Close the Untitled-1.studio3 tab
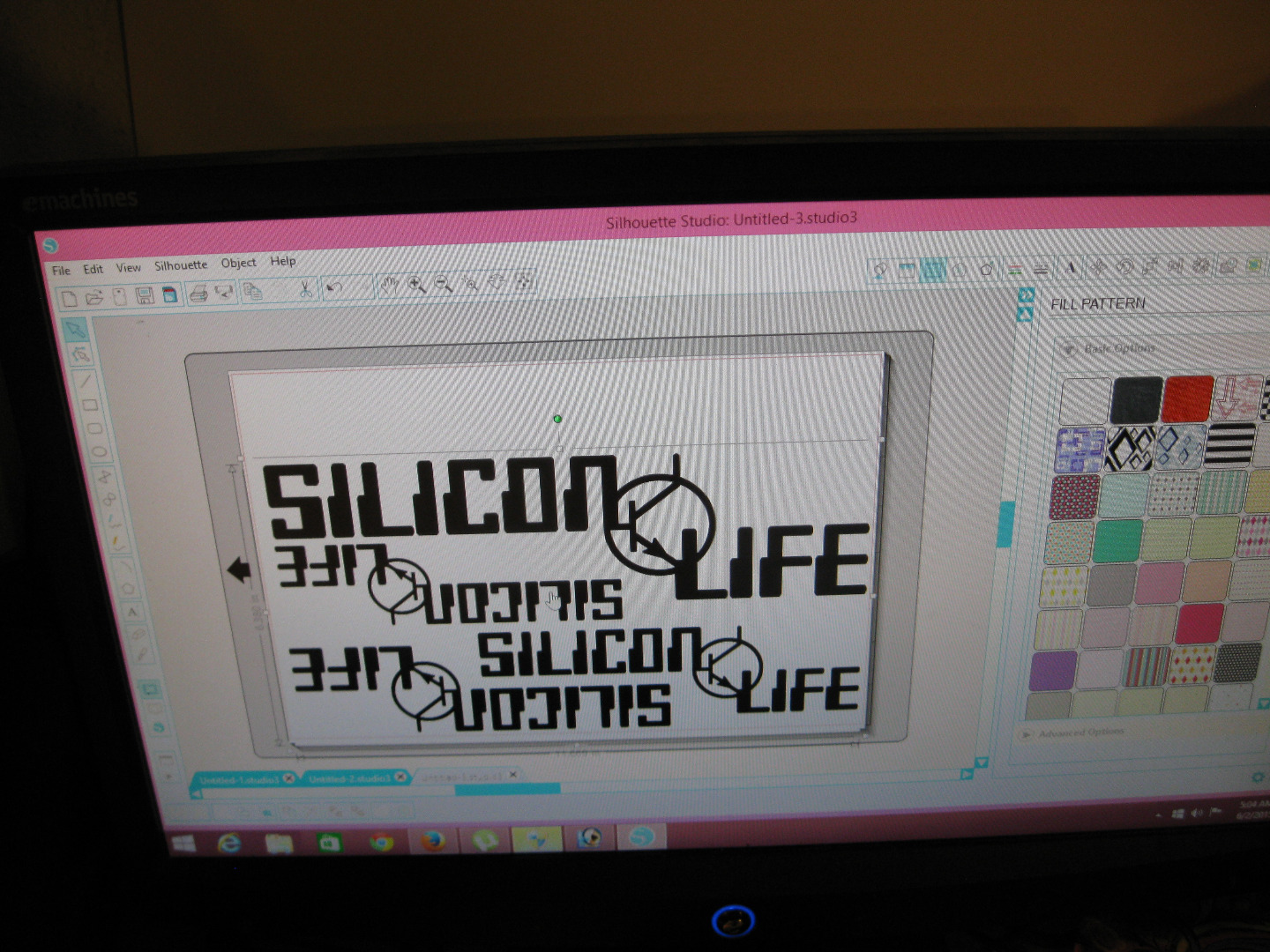Image resolution: width=1270 pixels, height=952 pixels. pos(288,779)
